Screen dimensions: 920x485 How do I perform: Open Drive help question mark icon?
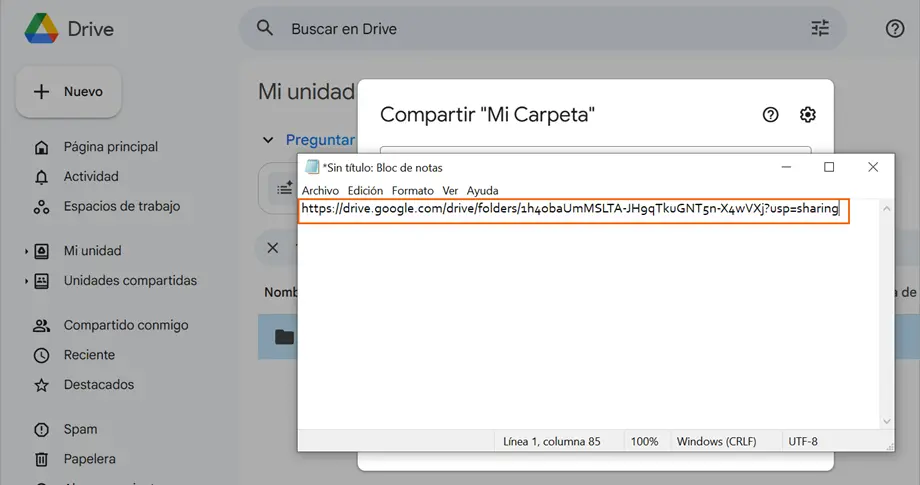click(x=895, y=28)
